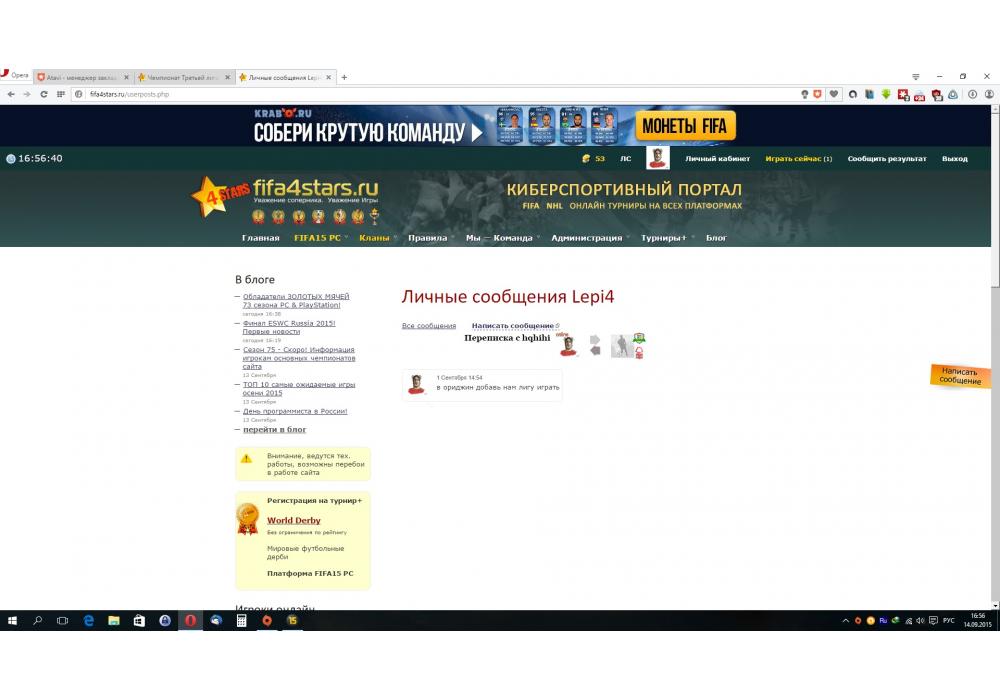Click the orange shield badge in address bar
This screenshot has height=700, width=1000.
[818, 94]
